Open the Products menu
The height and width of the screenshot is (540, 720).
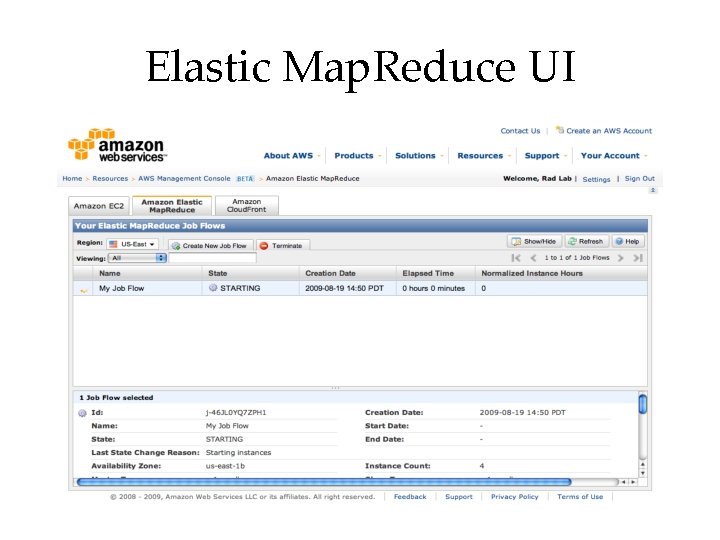click(357, 156)
